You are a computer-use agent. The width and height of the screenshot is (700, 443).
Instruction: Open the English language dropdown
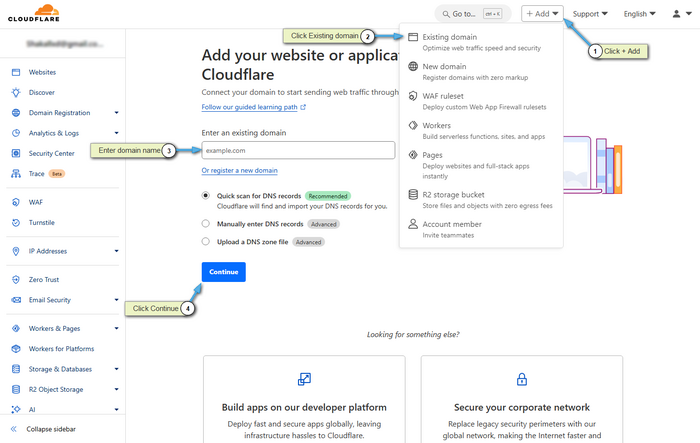click(639, 14)
